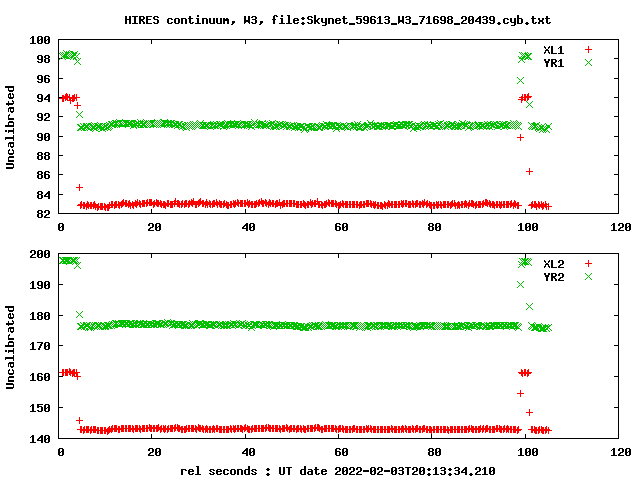This screenshot has height=480, width=640.
Task: Click the 96 y-axis tick label
Action: [43, 79]
